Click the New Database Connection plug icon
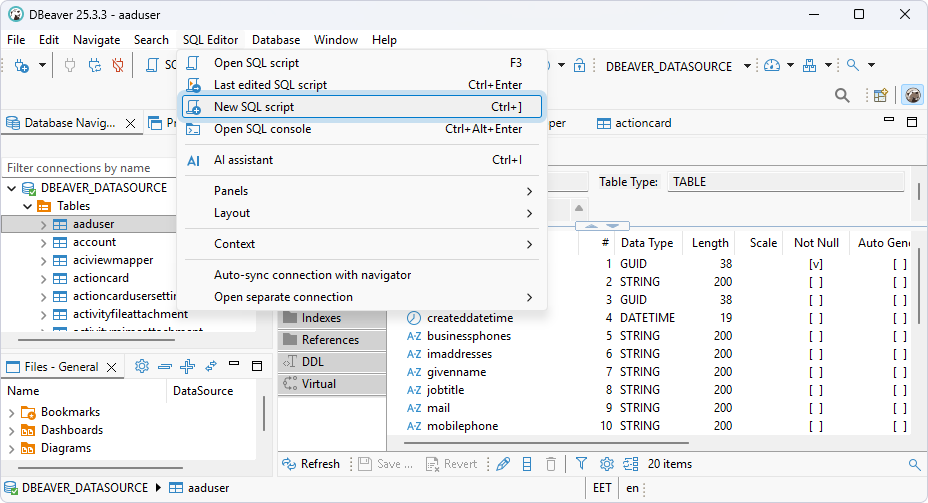This screenshot has height=503, width=928. point(21,65)
